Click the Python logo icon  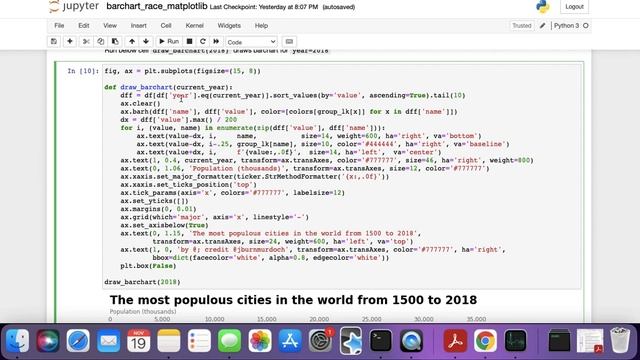(542, 7)
